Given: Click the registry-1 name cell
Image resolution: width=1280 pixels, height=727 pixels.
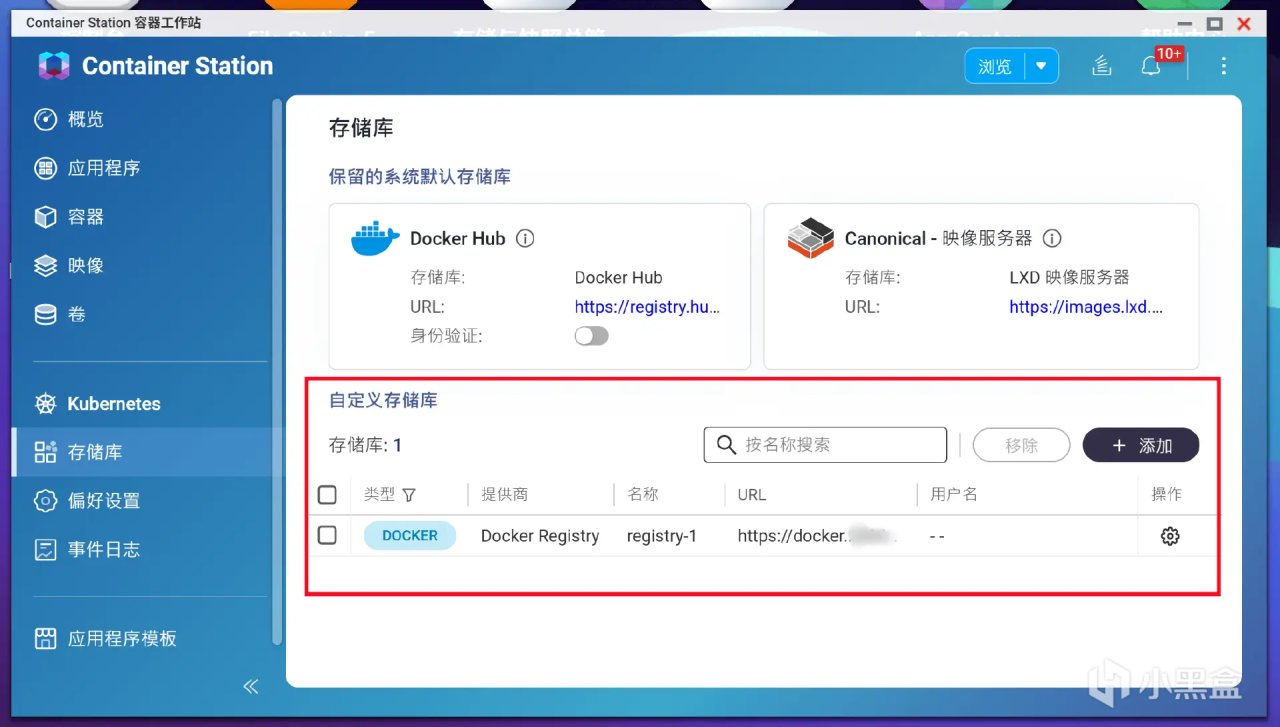Looking at the screenshot, I should pyautogui.click(x=662, y=536).
